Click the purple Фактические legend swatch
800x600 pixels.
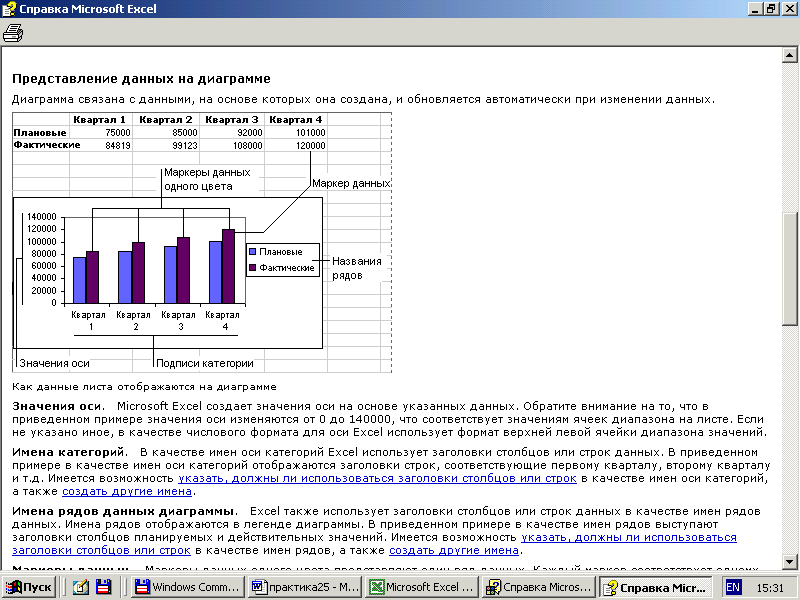[x=253, y=268]
